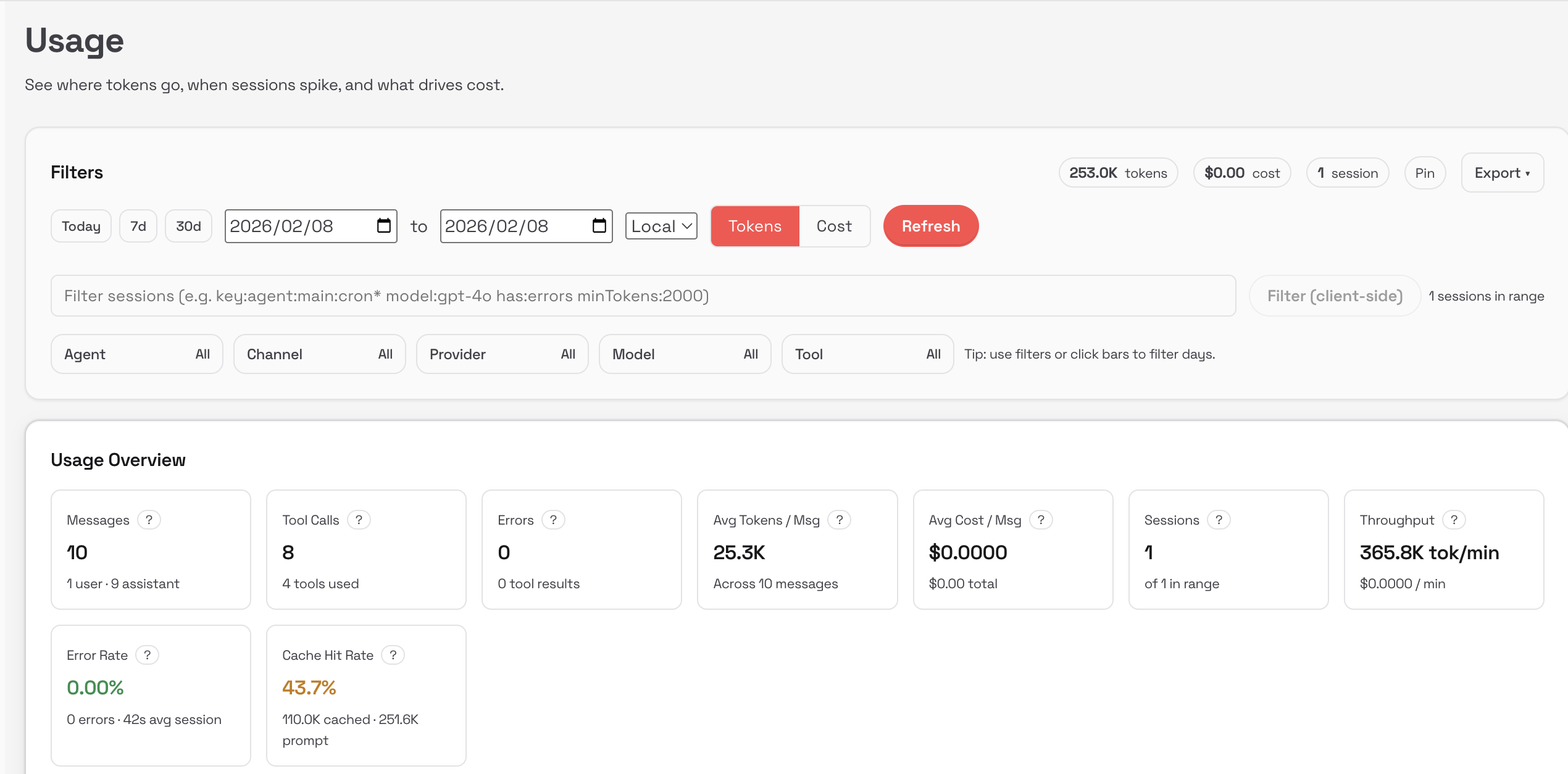Click the Messages help question mark
Viewport: 1568px width, 774px height.
click(149, 520)
